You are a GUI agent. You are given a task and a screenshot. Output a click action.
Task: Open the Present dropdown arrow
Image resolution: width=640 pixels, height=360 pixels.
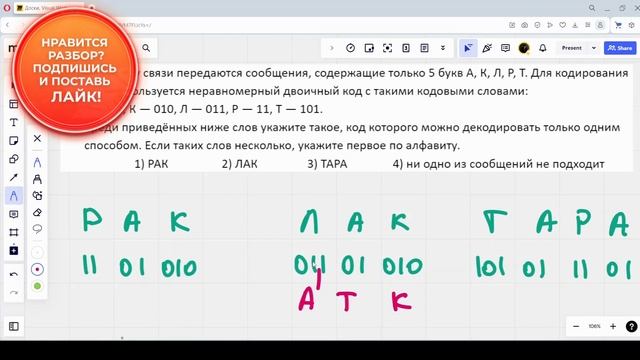pos(594,48)
